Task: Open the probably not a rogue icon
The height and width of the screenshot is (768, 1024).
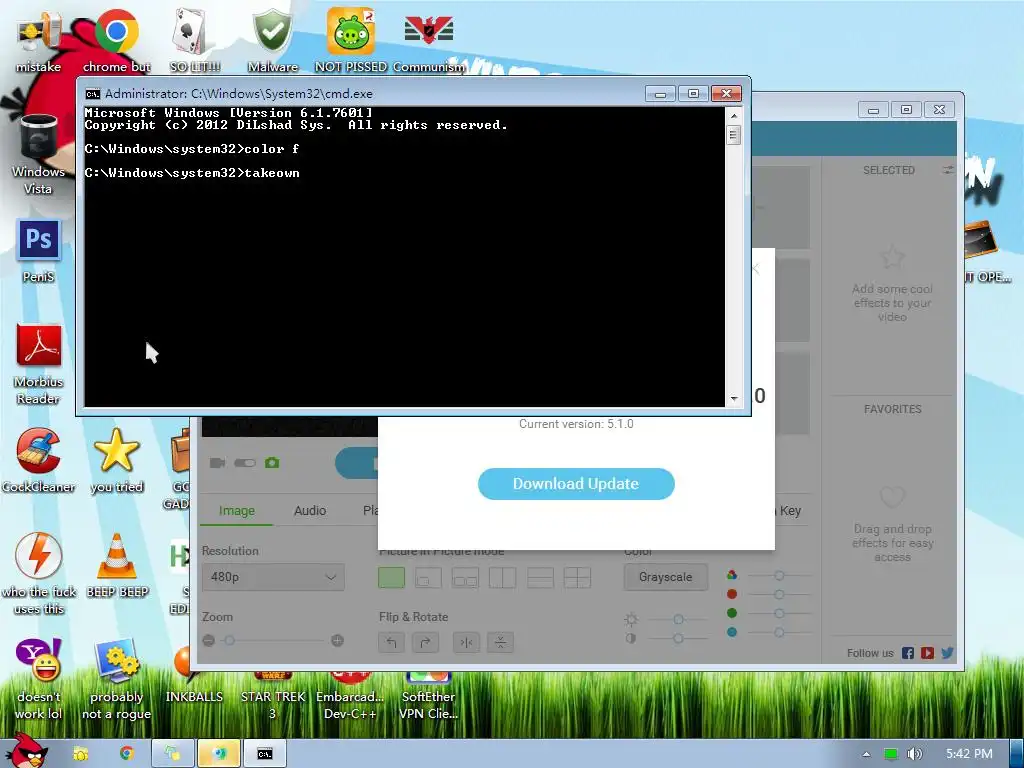Action: (116, 679)
